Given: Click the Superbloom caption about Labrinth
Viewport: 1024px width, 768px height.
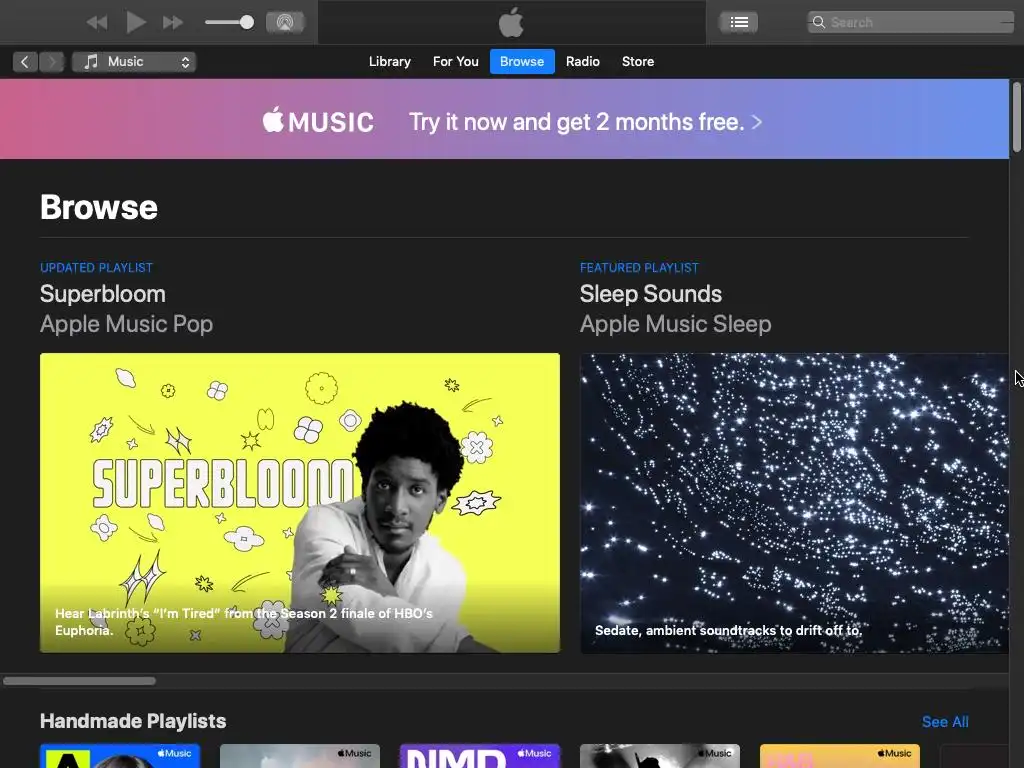Looking at the screenshot, I should coord(244,622).
